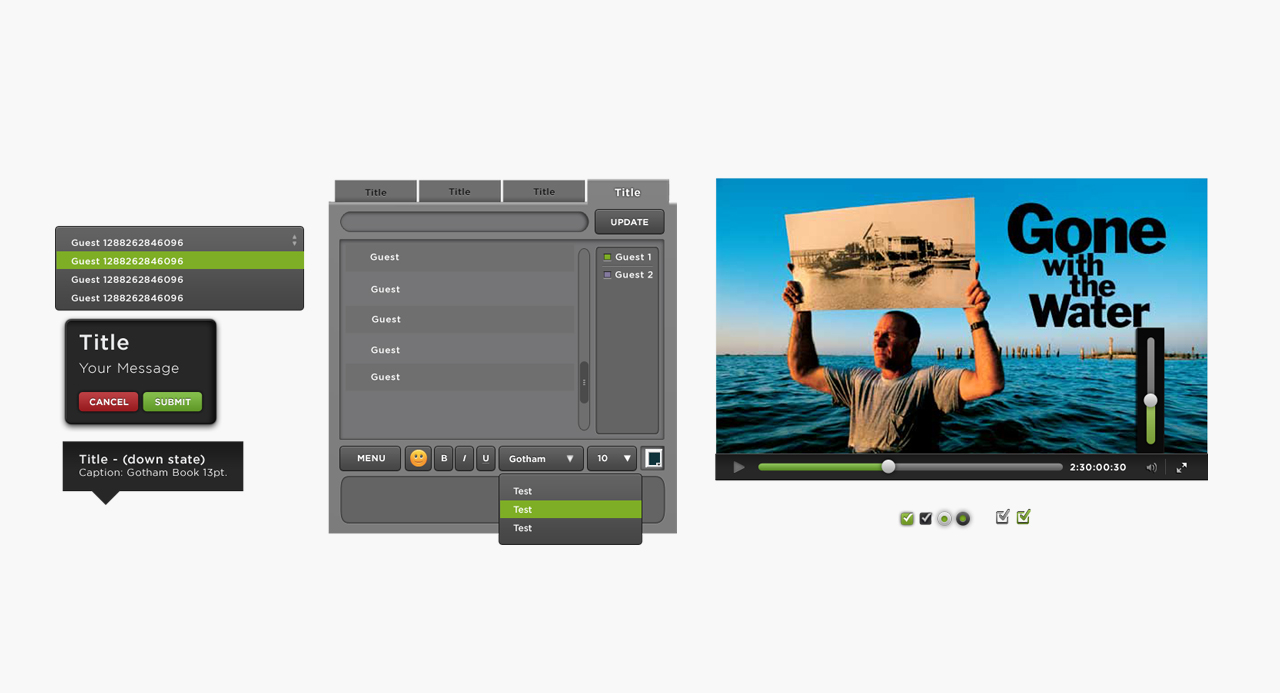Select the green highlighted Guest 1288262846096 entry

pyautogui.click(x=180, y=261)
